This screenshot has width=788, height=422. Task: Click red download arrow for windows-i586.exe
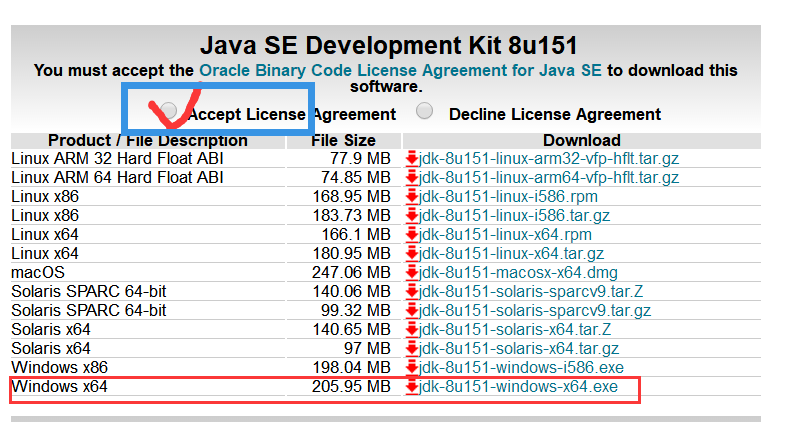(x=412, y=368)
